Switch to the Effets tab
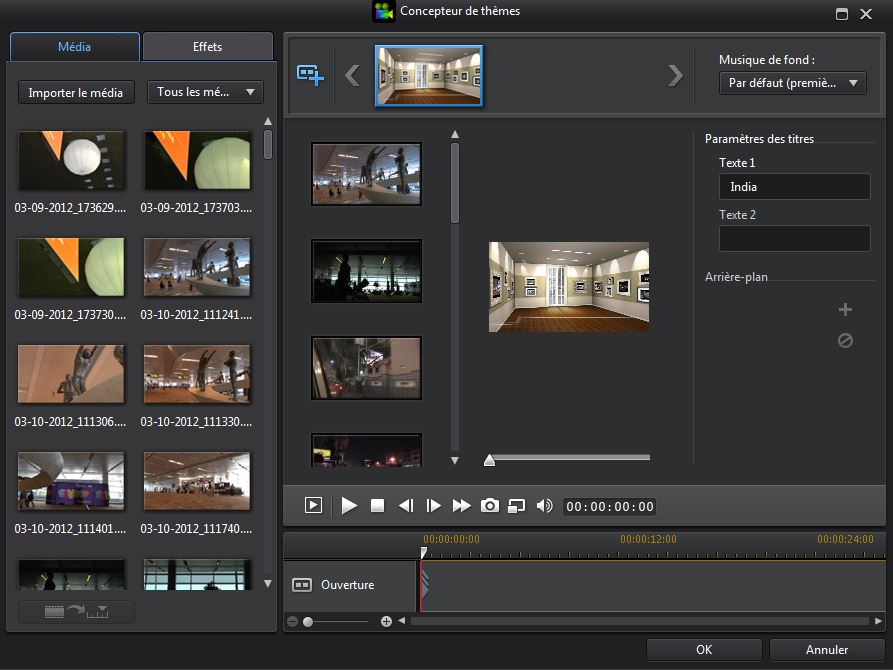Screen dimensions: 893x670 pyautogui.click(x=208, y=47)
